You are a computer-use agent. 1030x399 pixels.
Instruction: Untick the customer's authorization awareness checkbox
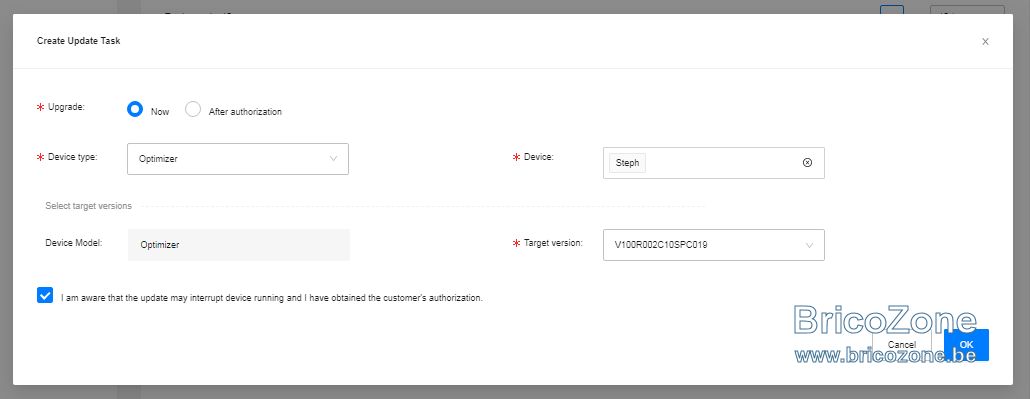click(x=45, y=296)
